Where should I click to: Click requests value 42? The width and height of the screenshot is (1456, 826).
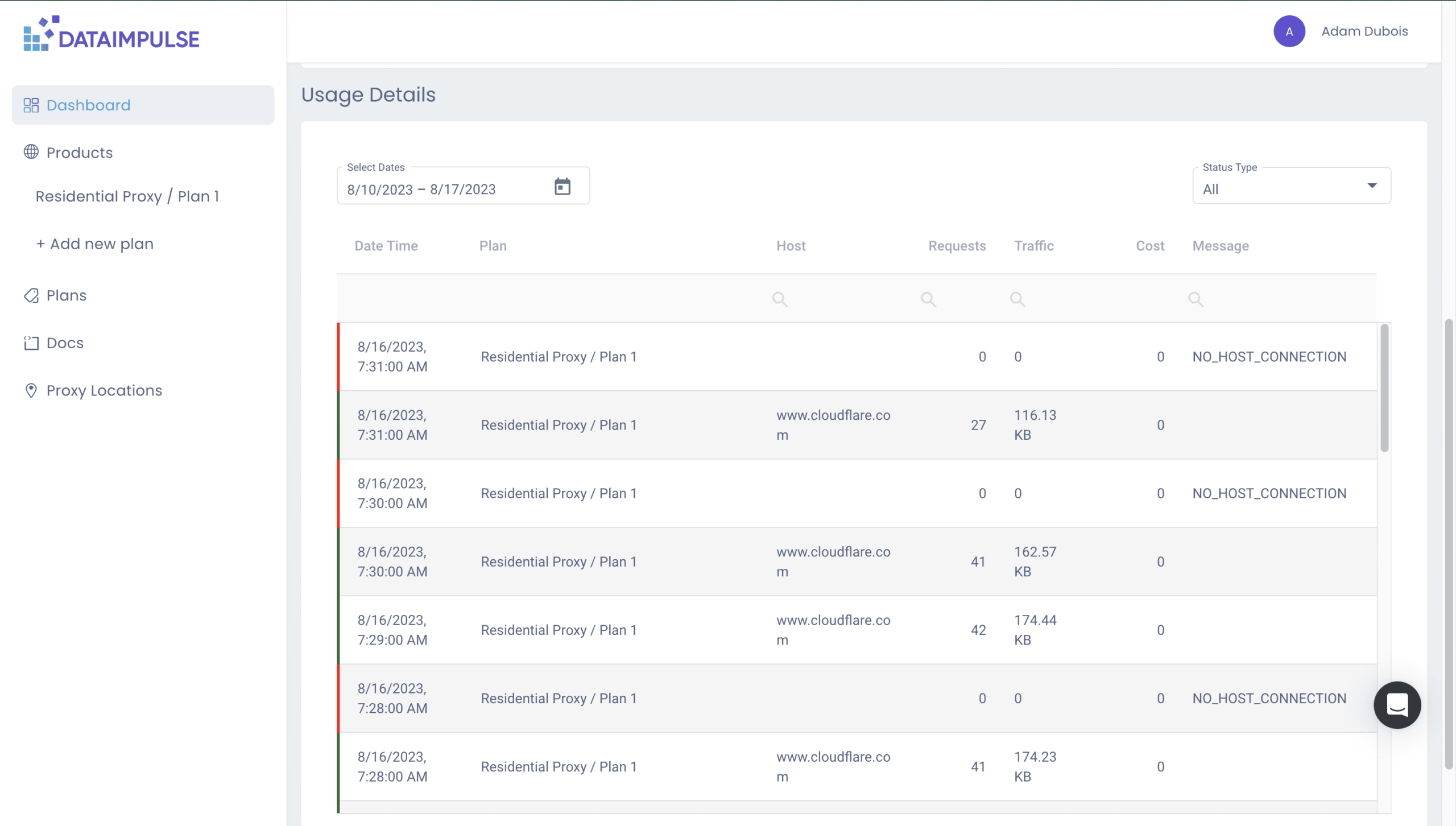pyautogui.click(x=978, y=630)
